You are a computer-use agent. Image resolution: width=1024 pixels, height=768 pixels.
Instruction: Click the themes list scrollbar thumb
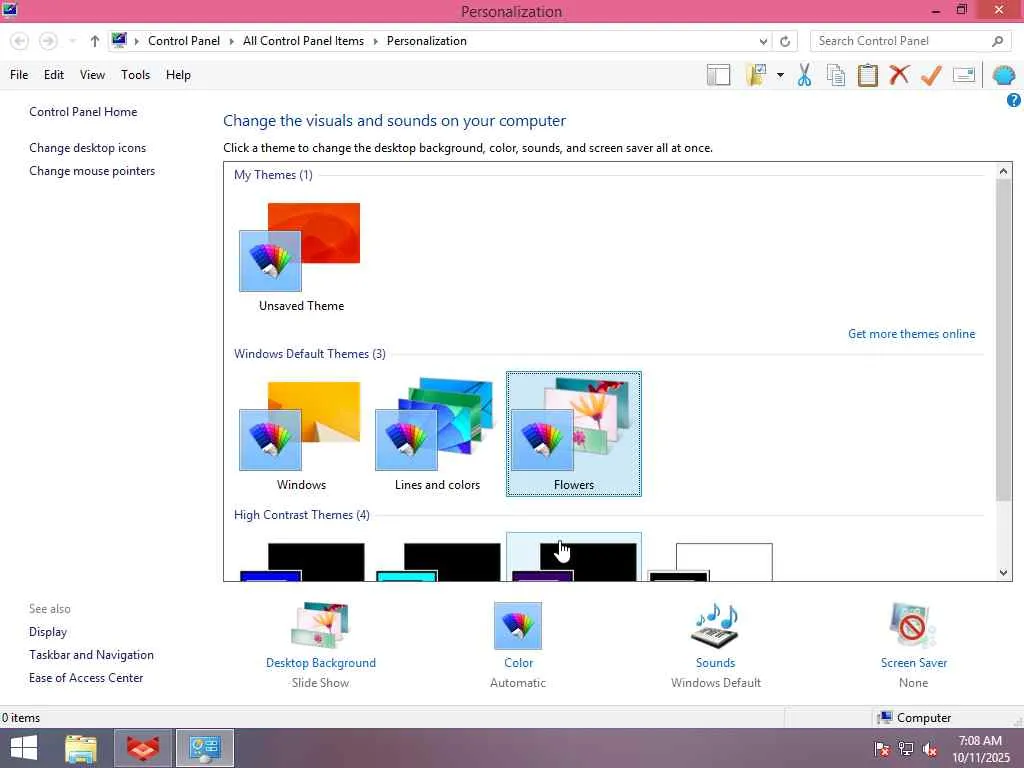point(1003,340)
